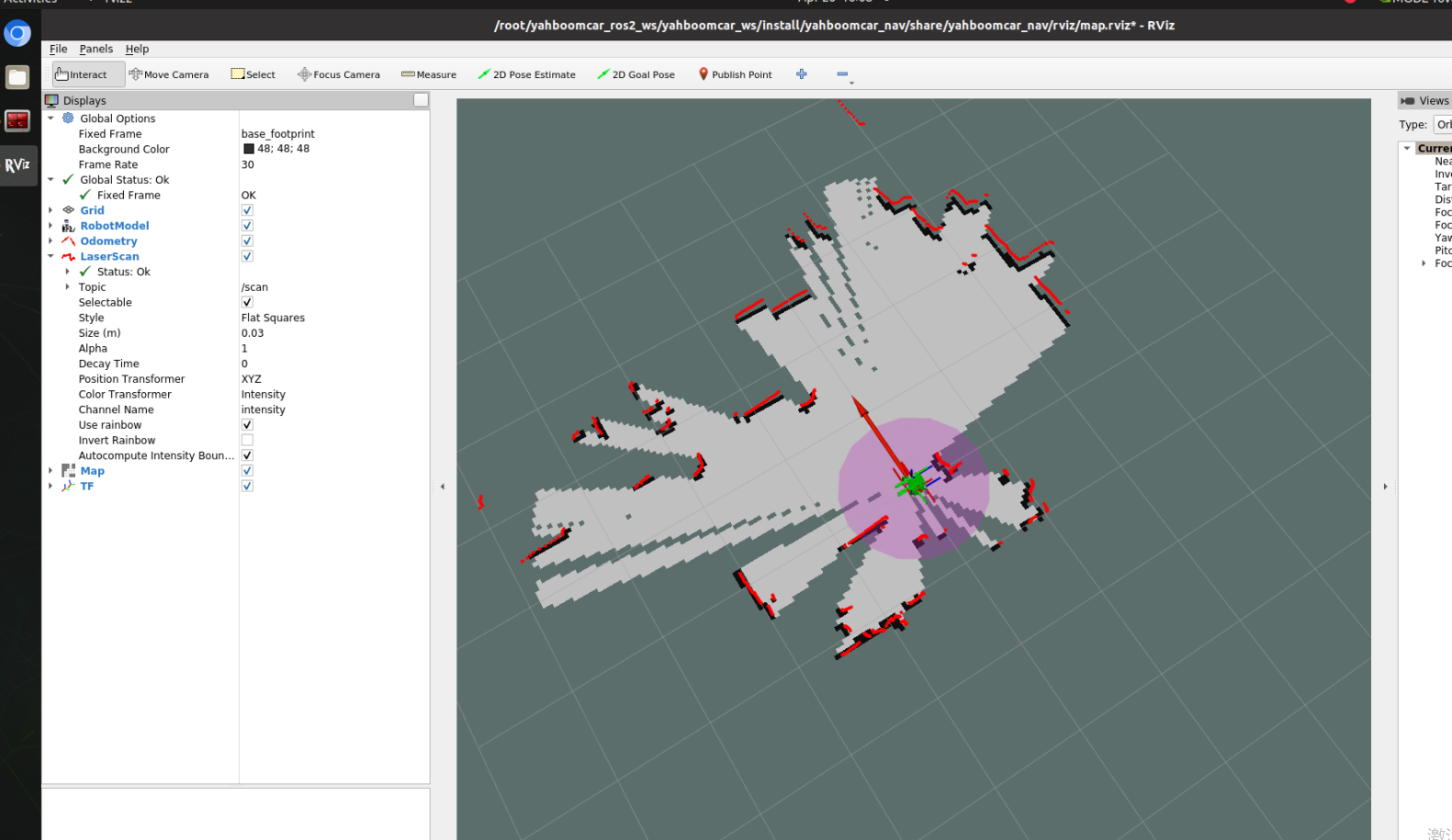Select the Channel Name row
Screen dimensions: 1452x840
coord(237,409)
